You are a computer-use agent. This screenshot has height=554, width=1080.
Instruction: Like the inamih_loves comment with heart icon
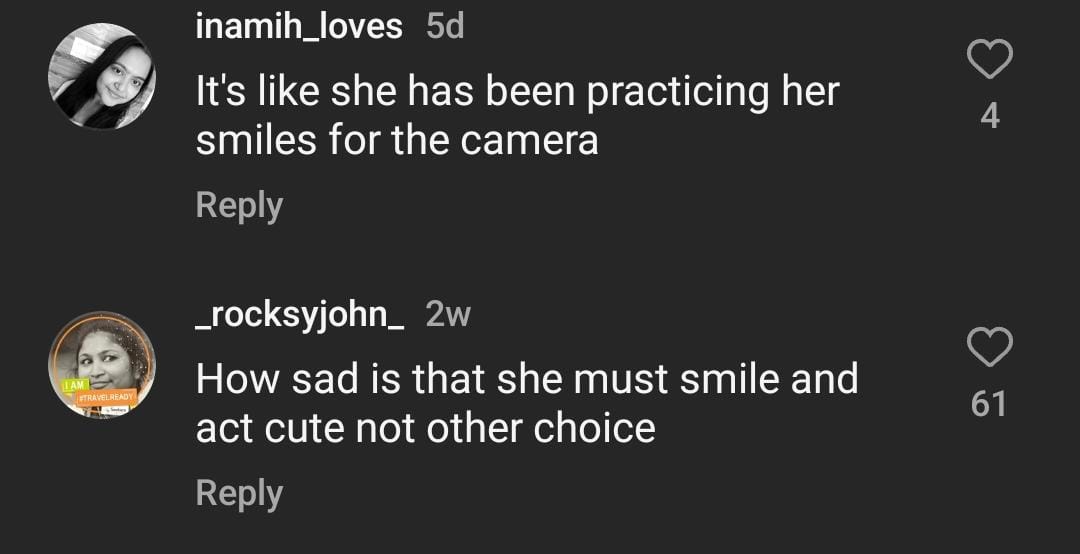click(990, 61)
